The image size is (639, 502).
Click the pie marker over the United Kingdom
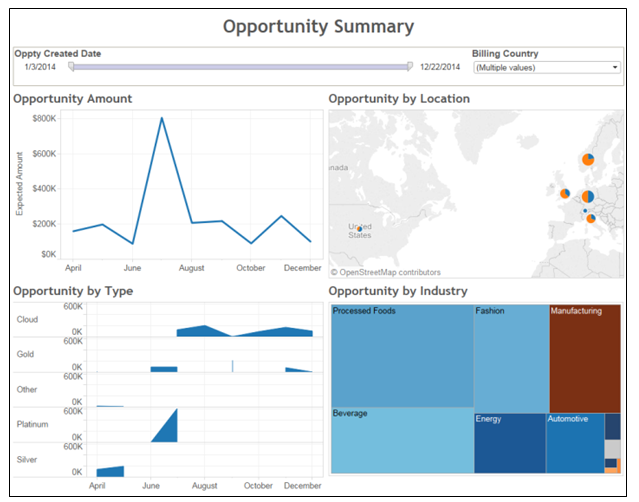[565, 194]
